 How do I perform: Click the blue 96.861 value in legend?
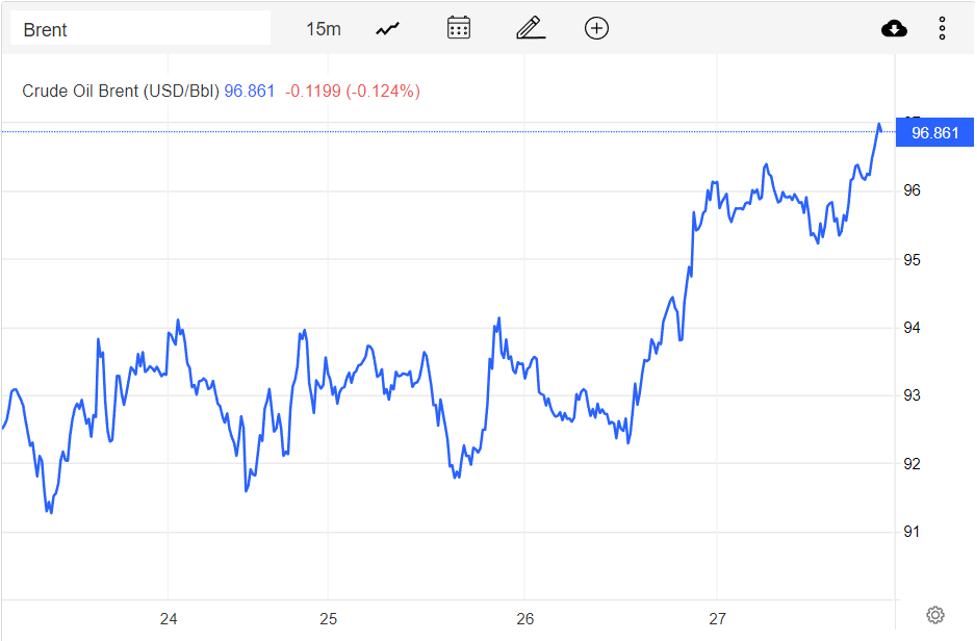(x=249, y=91)
